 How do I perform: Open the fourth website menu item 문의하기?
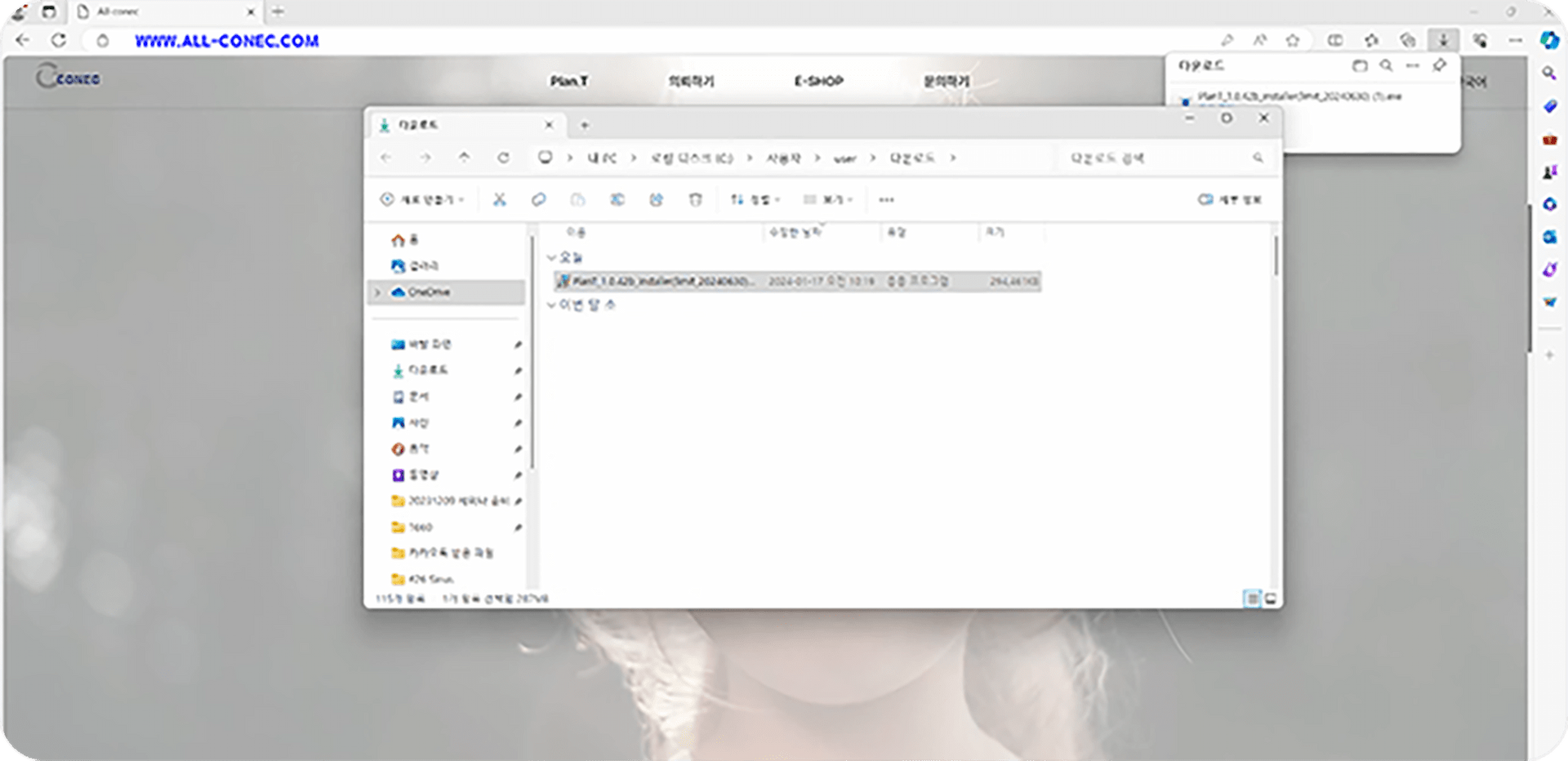coord(947,81)
